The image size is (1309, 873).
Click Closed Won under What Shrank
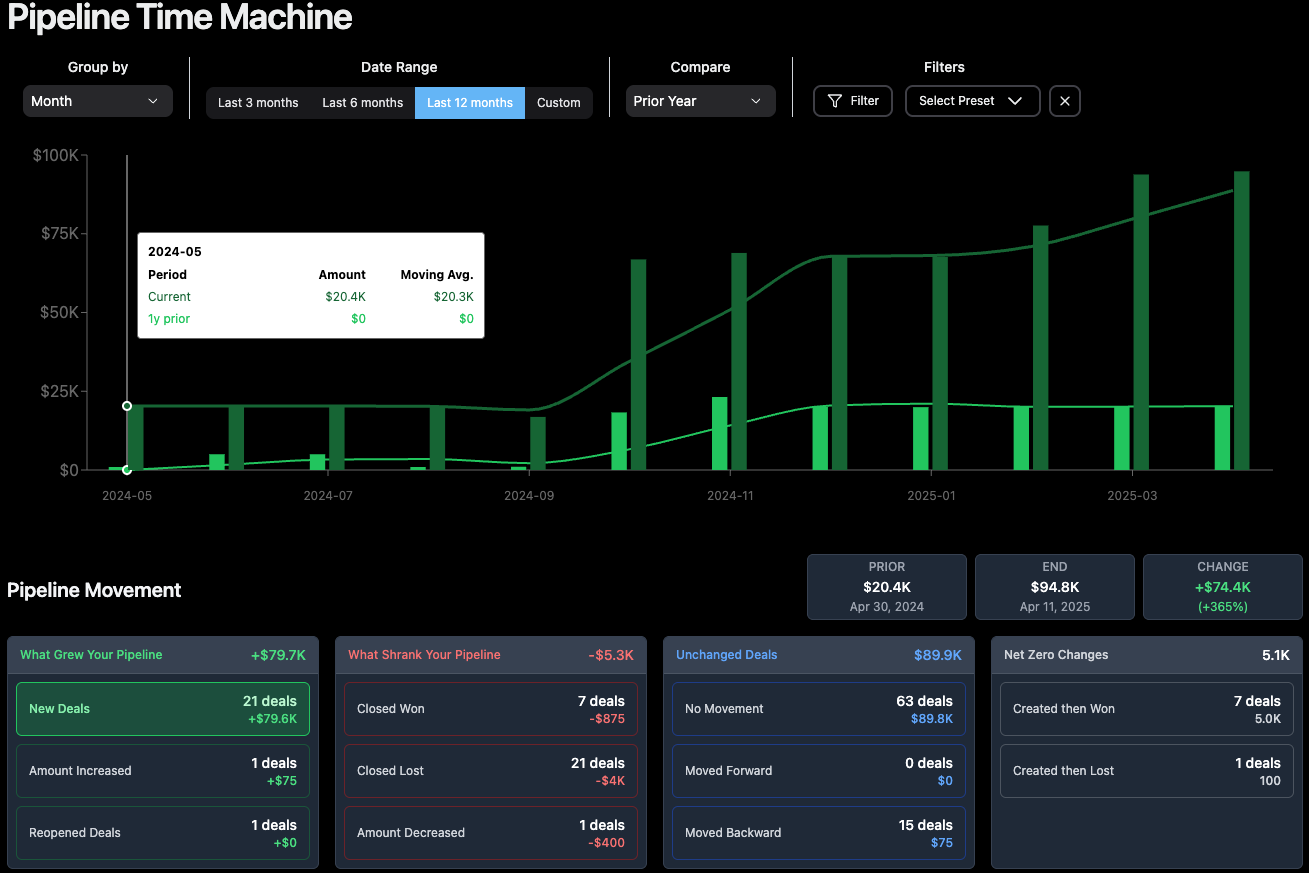click(x=490, y=709)
